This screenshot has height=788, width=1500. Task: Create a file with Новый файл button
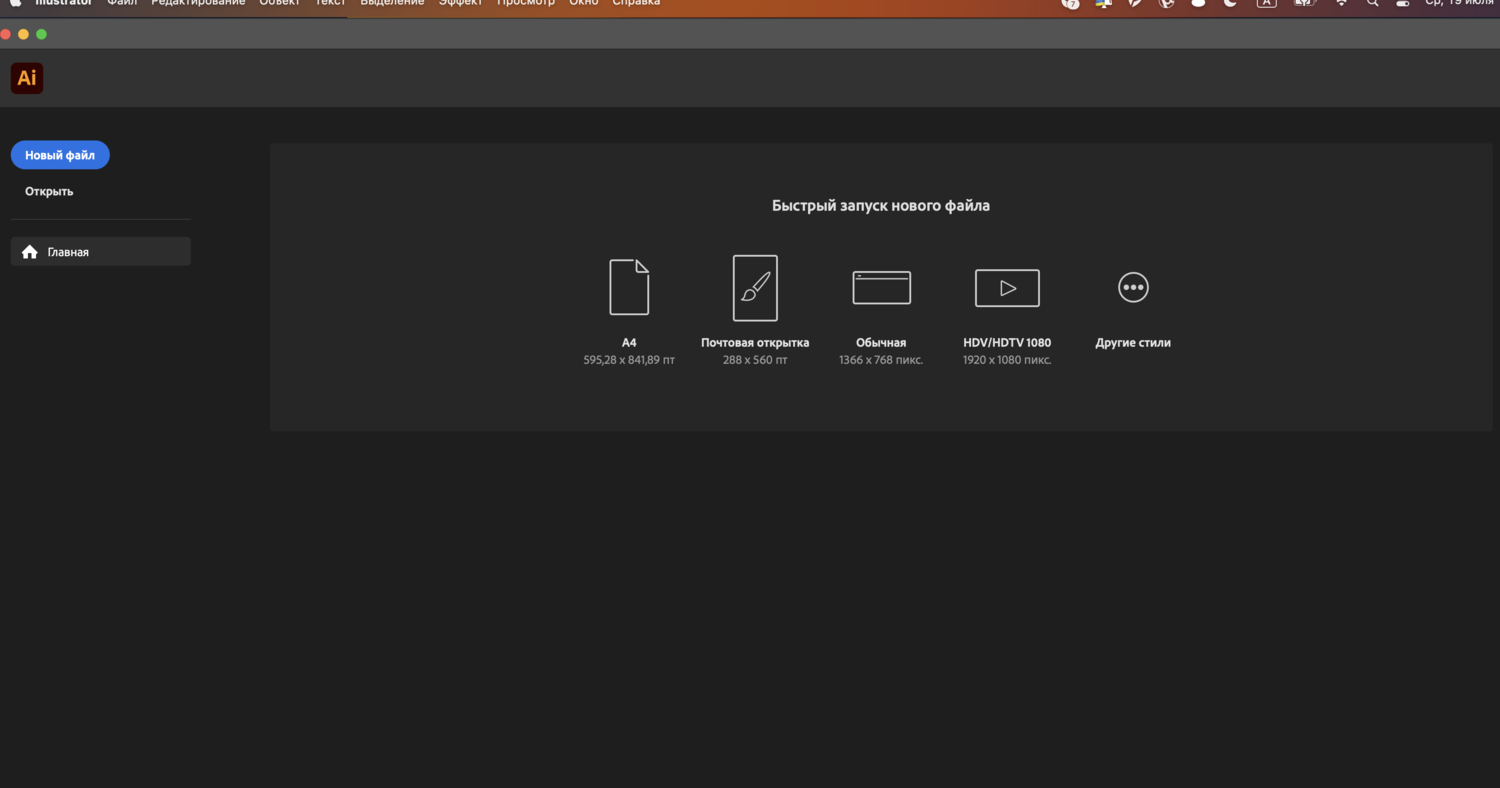[60, 155]
